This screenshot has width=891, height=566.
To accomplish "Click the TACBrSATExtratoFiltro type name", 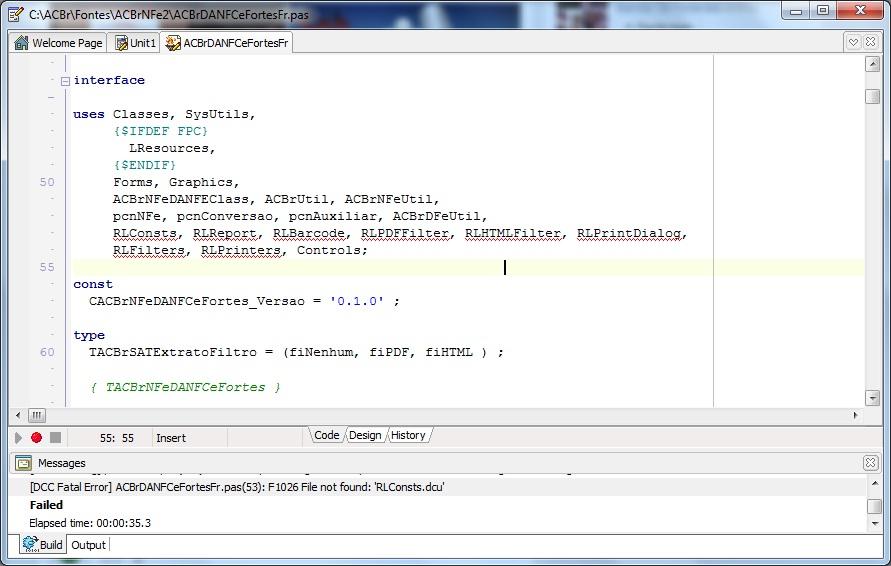I will (173, 352).
